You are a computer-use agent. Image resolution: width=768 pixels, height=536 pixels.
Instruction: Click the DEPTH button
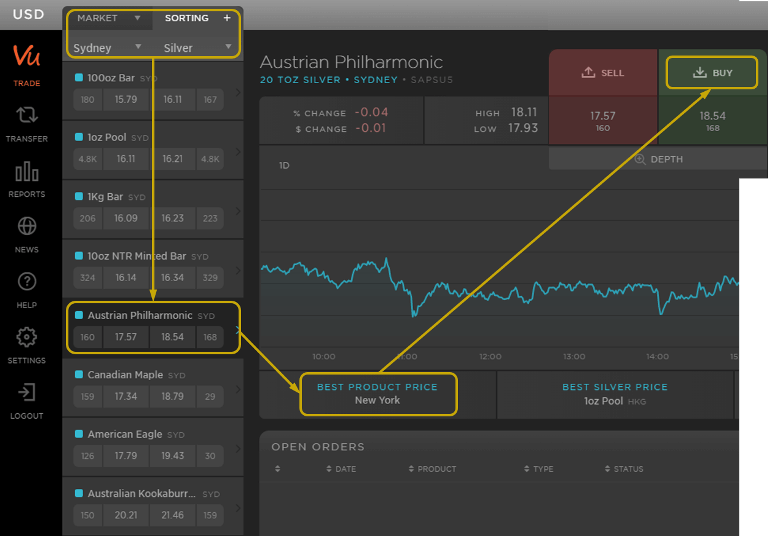[658, 159]
